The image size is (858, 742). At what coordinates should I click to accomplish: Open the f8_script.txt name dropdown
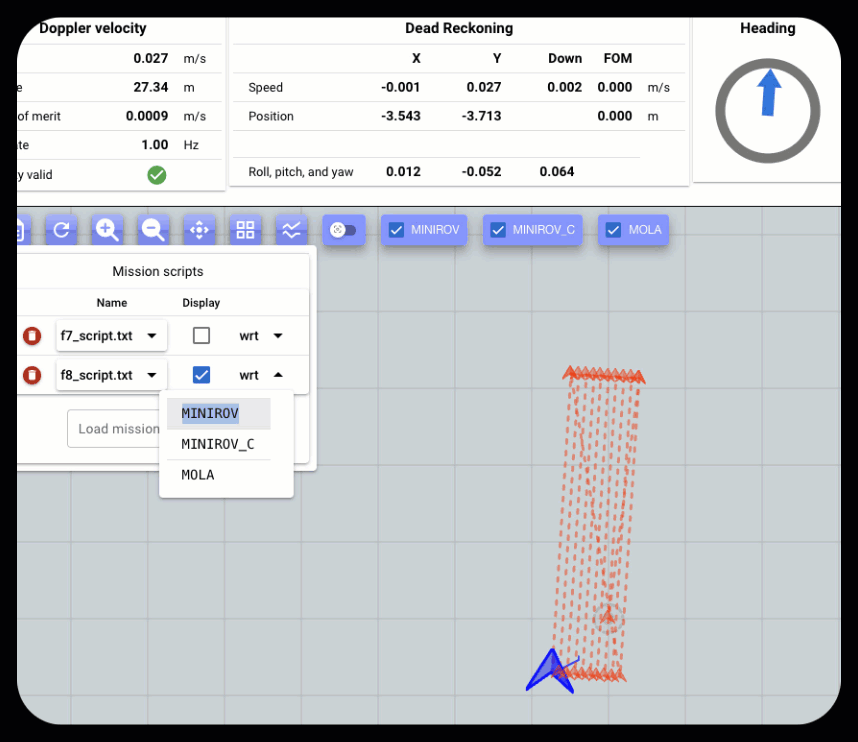[x=111, y=375]
